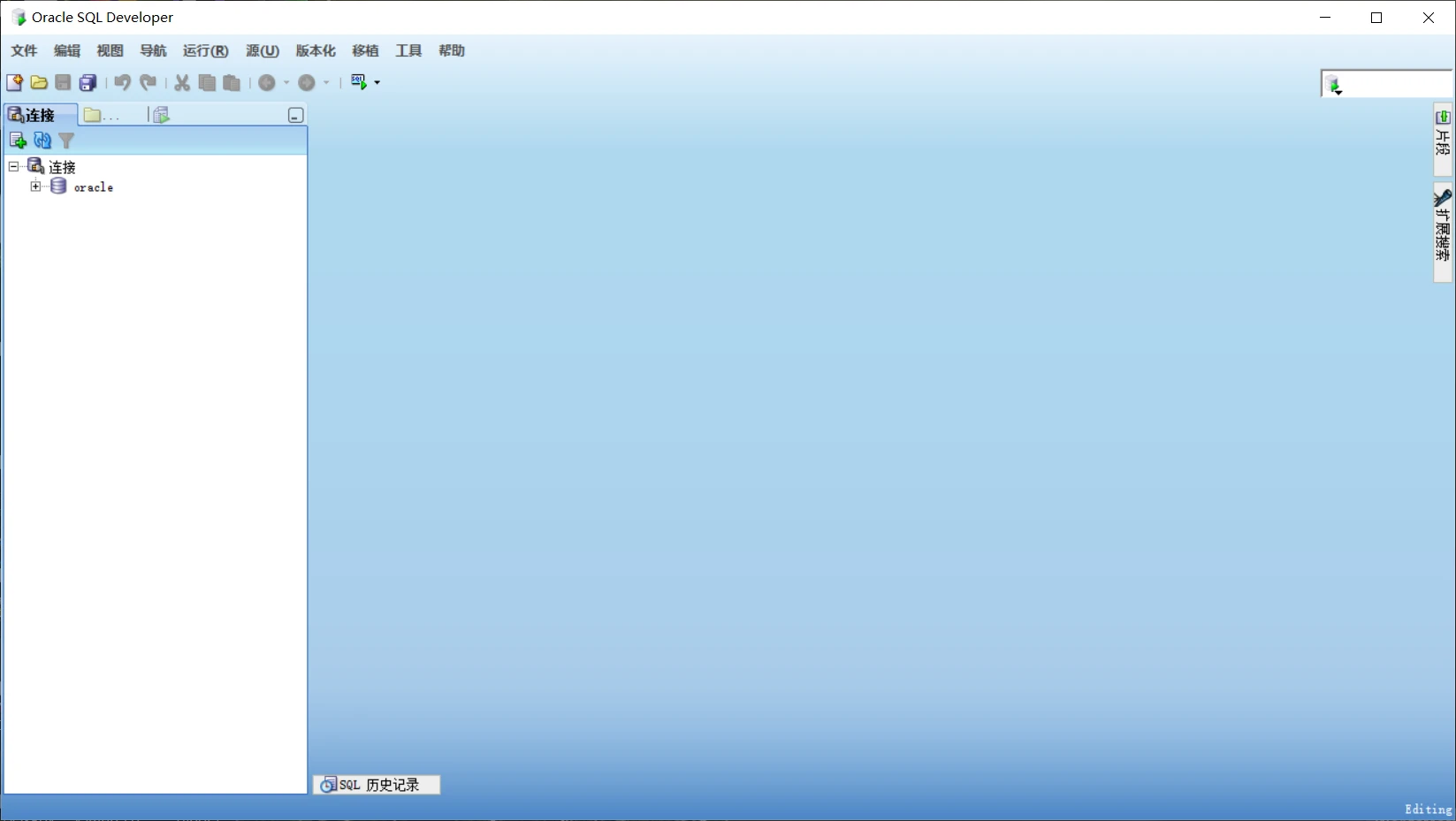Open the 文件 menu
The height and width of the screenshot is (821, 1456).
click(24, 50)
